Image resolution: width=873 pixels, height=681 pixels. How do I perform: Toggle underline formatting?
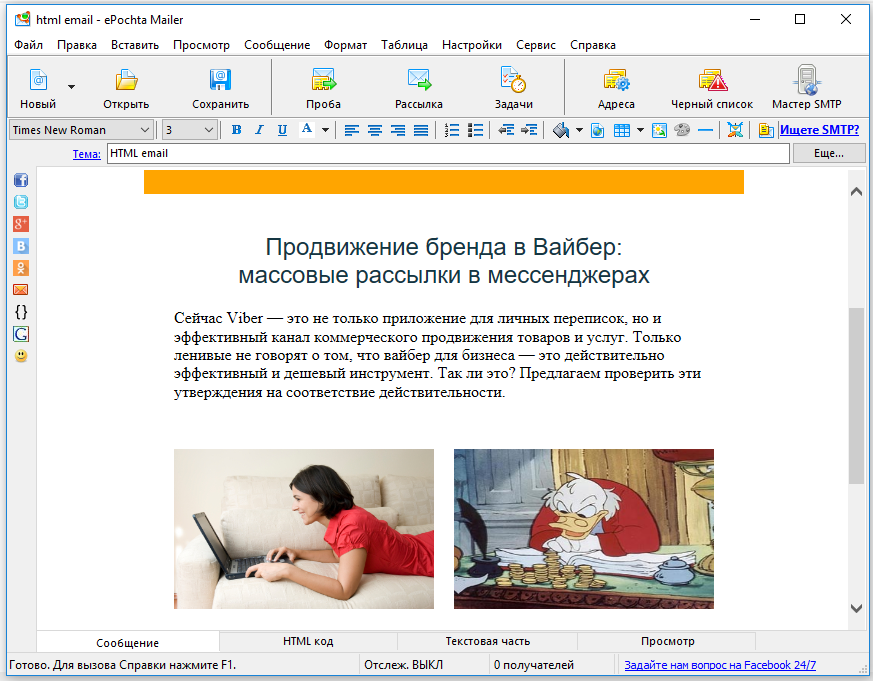pos(282,130)
